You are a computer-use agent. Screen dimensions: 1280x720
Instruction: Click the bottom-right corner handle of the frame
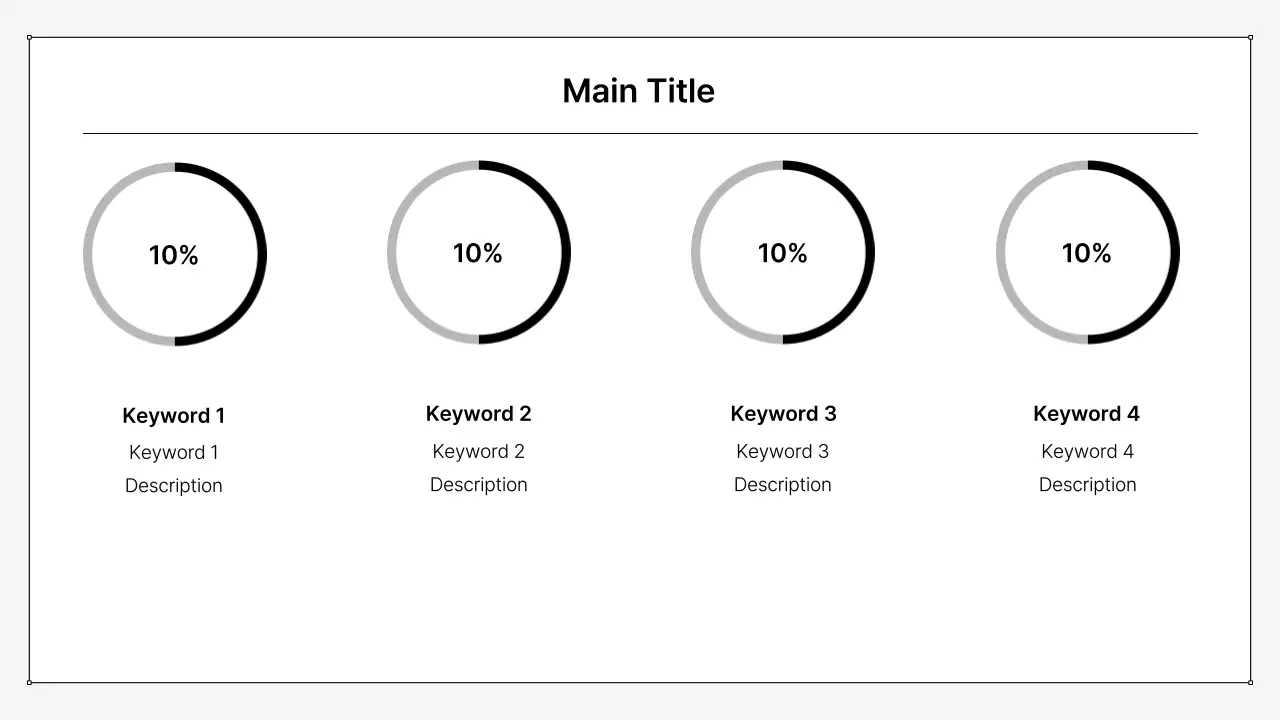coord(1251,683)
